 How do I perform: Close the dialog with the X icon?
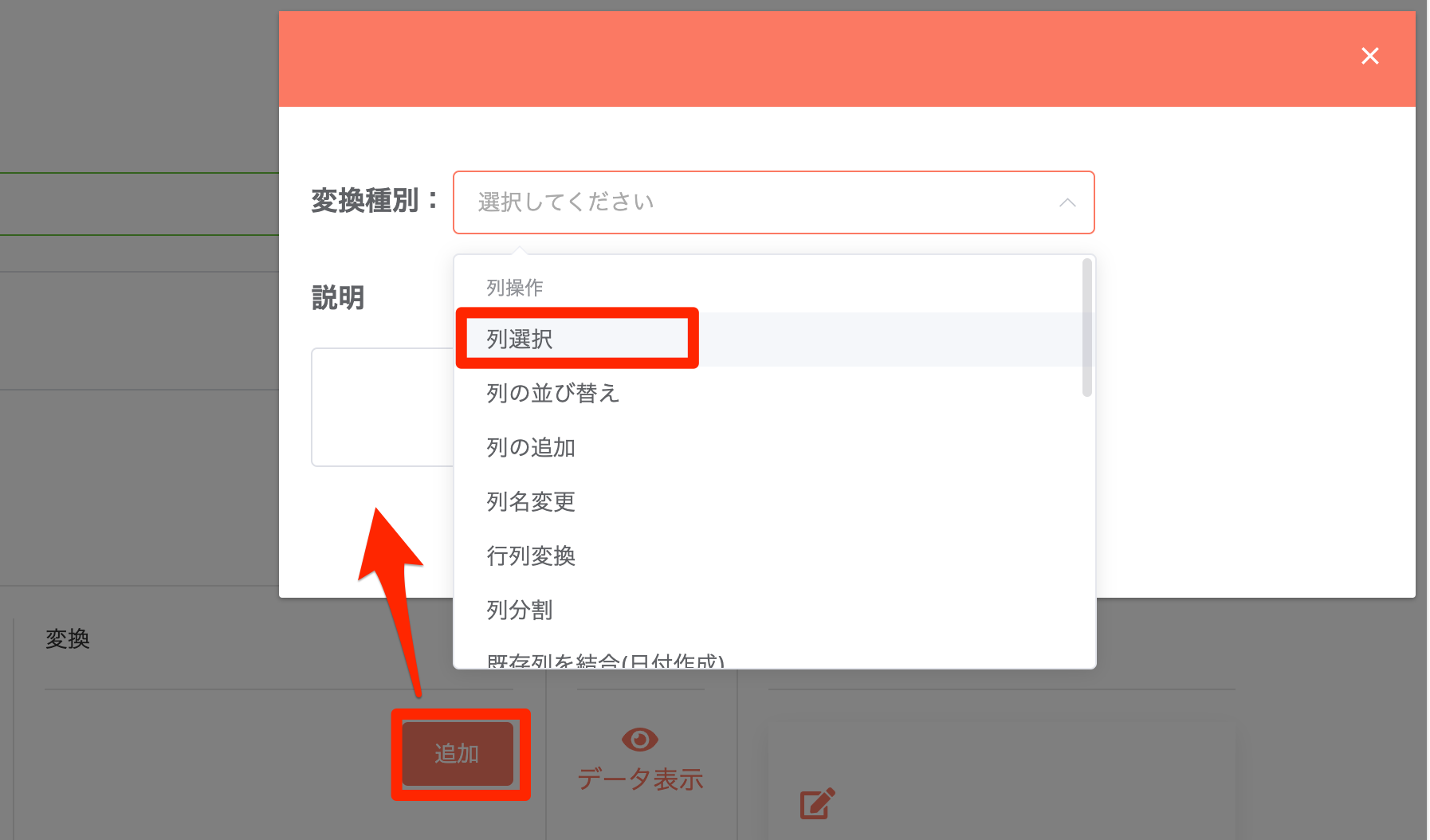(x=1369, y=56)
